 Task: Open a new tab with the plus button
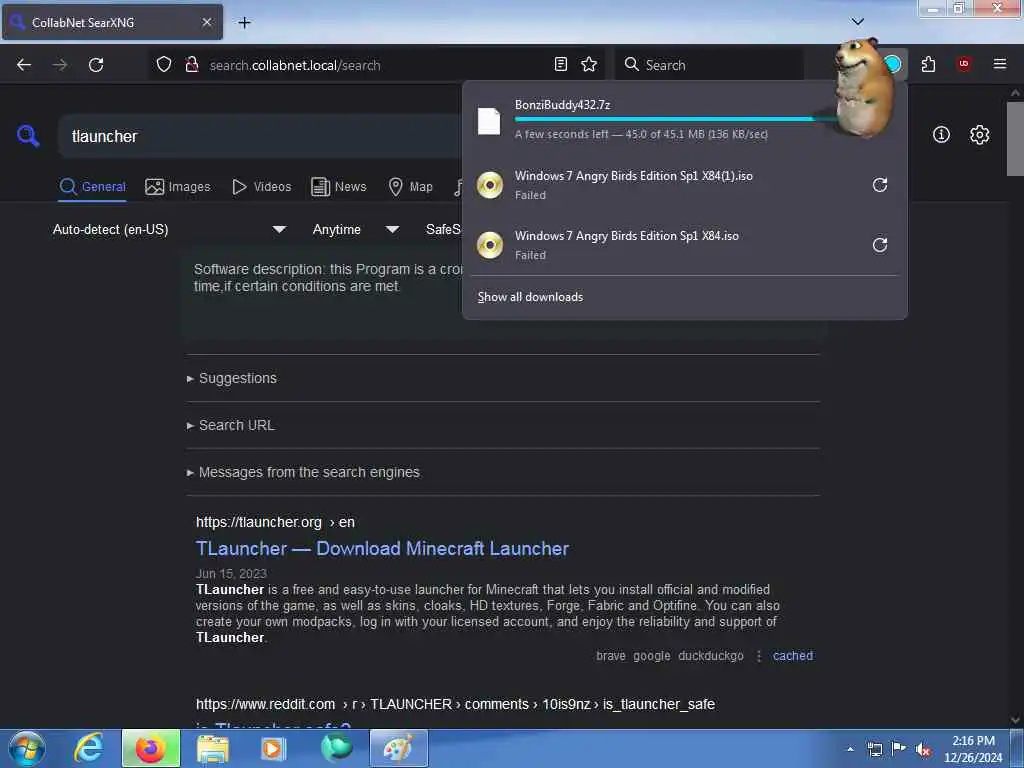tap(244, 23)
